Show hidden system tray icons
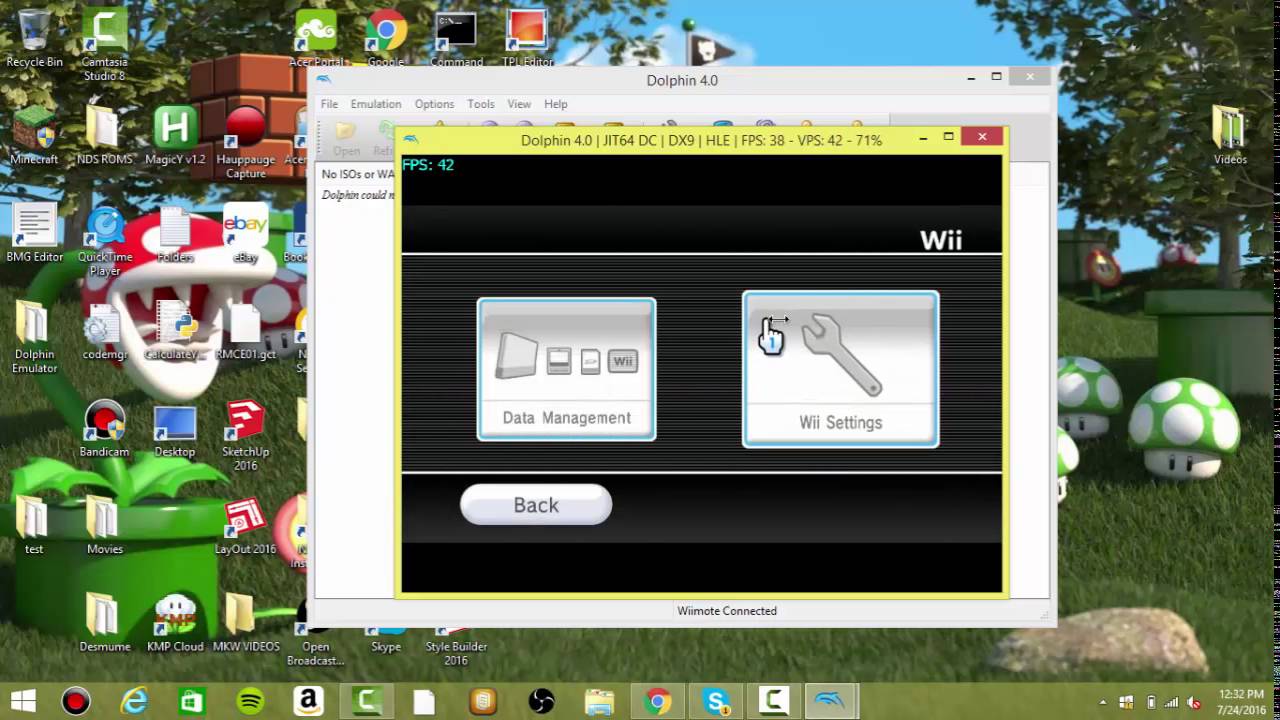Image resolution: width=1280 pixels, height=720 pixels. 1103,702
